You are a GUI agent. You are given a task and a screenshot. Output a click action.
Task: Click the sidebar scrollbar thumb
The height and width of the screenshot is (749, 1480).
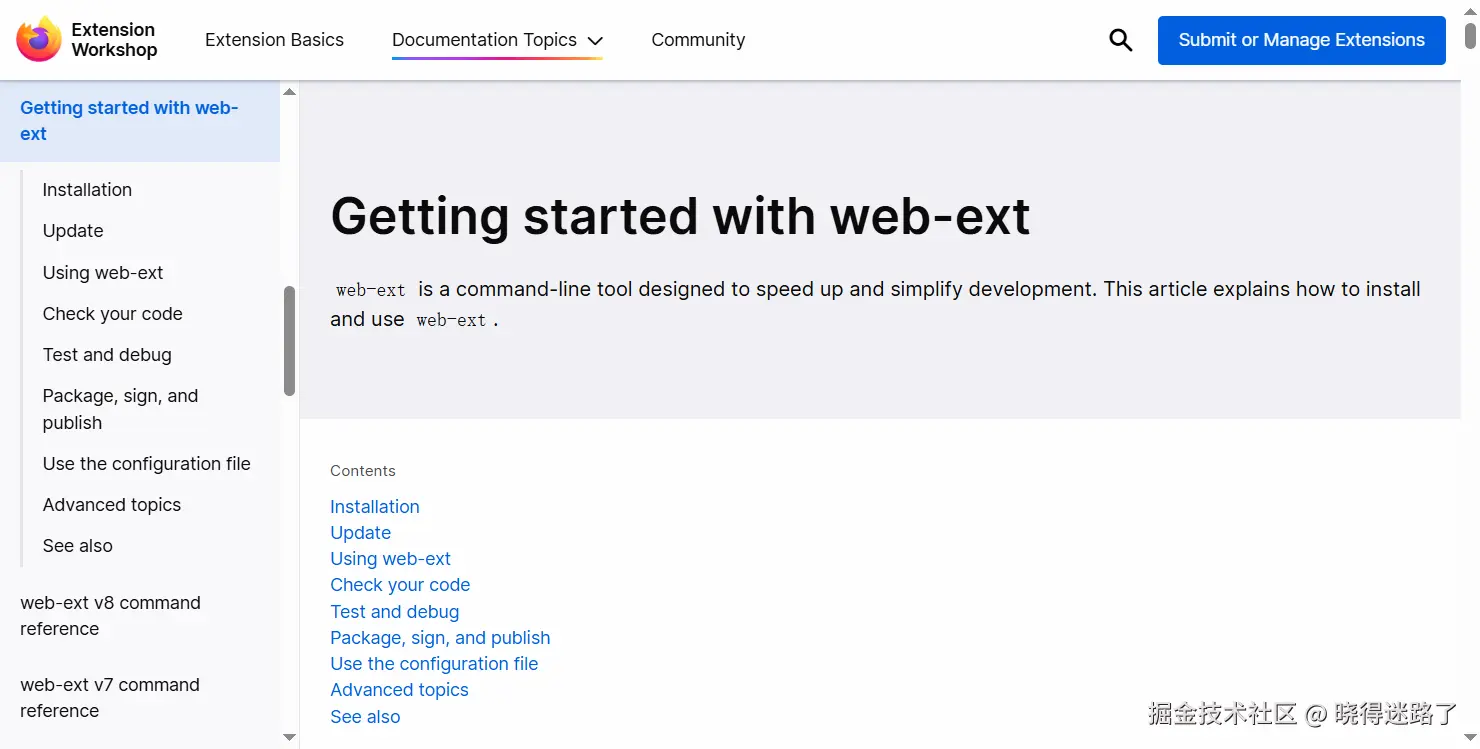click(x=290, y=341)
